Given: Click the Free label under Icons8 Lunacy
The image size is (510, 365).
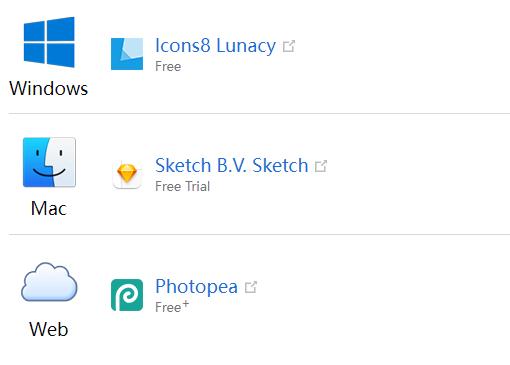Looking at the screenshot, I should (168, 66).
